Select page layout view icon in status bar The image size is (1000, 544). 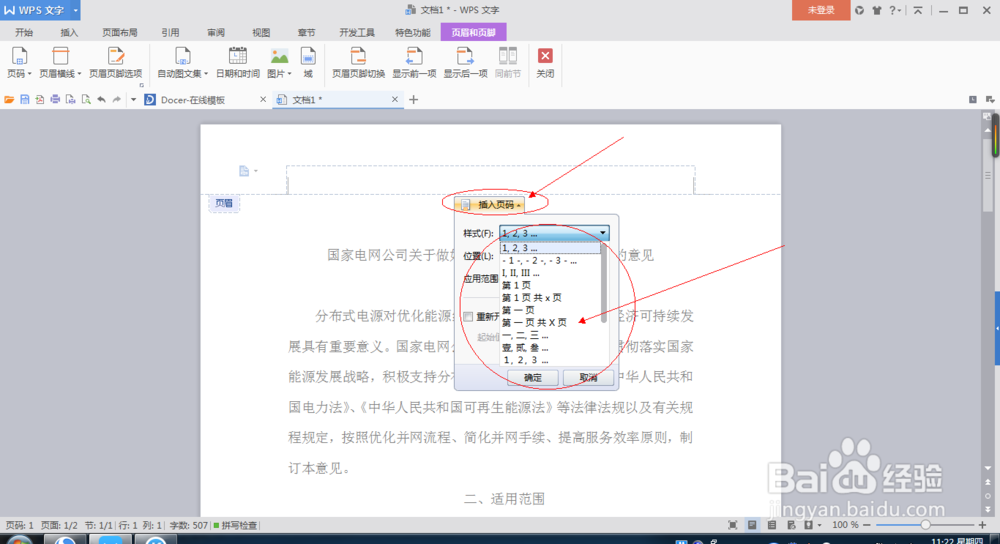pos(752,525)
